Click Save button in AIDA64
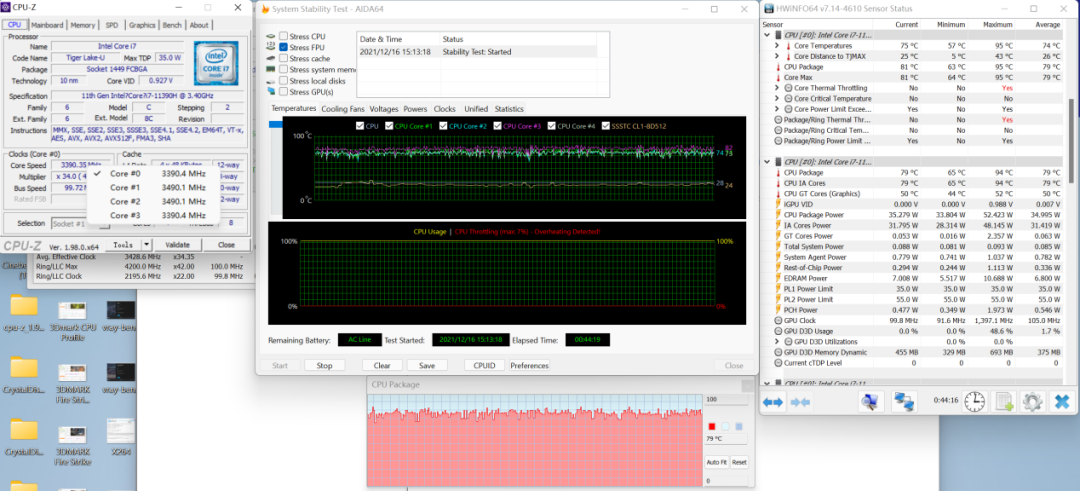Image resolution: width=1080 pixels, height=491 pixels. pos(427,366)
